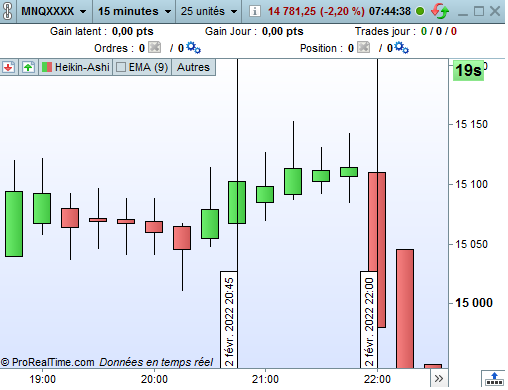The width and height of the screenshot is (508, 390).
Task: Click the red down arrow sell button
Action: [x=9, y=67]
